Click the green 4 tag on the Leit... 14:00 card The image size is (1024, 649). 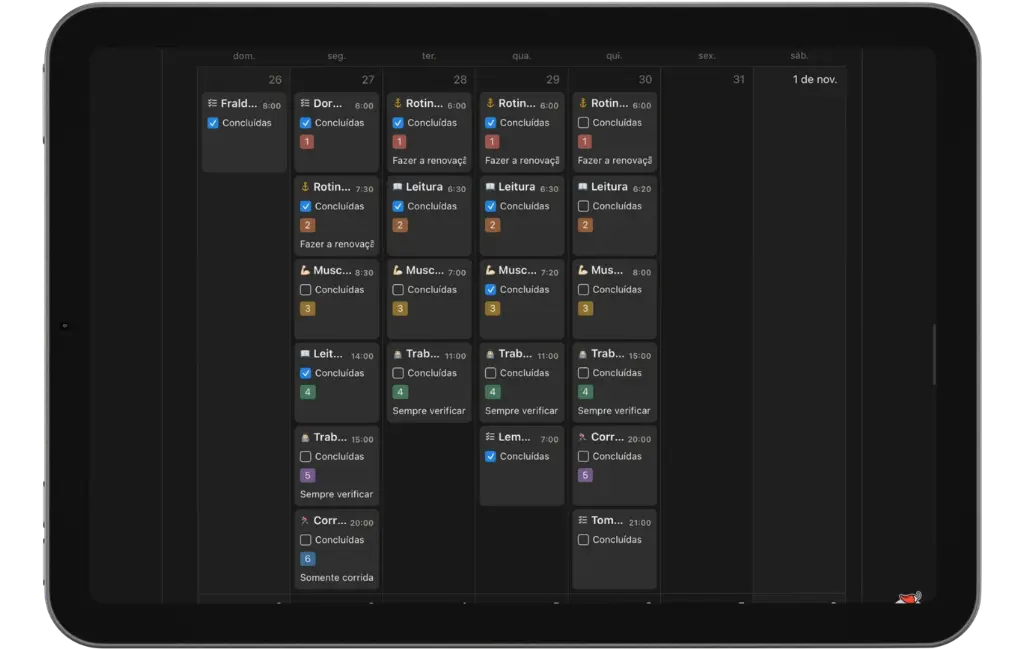click(x=308, y=392)
